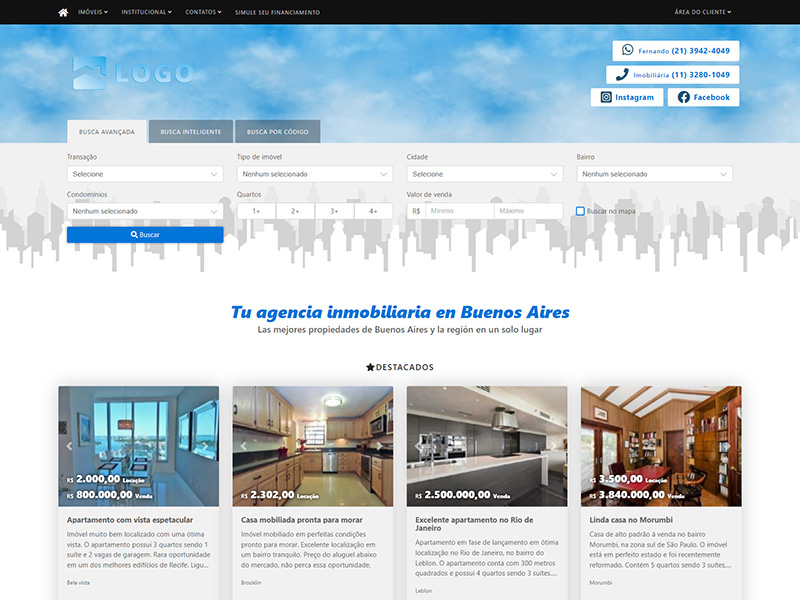Click the Instagram icon
The width and height of the screenshot is (800, 600).
pyautogui.click(x=606, y=97)
